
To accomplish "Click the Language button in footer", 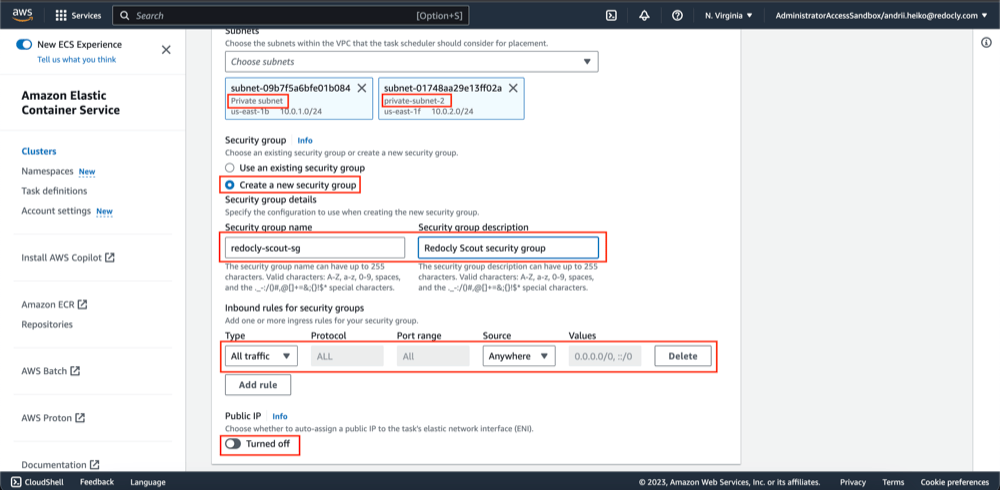I will 148,482.
